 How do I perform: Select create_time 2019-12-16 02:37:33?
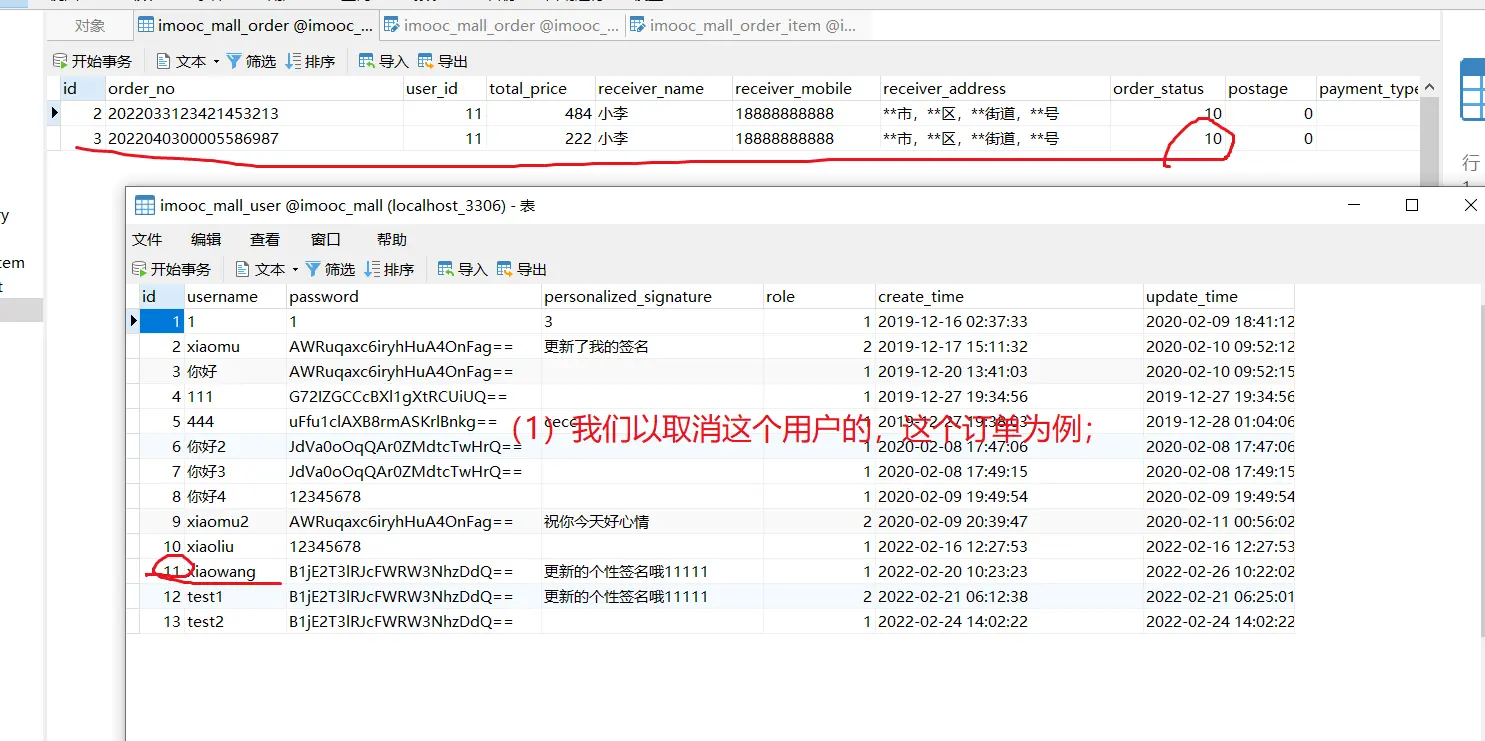point(1009,322)
